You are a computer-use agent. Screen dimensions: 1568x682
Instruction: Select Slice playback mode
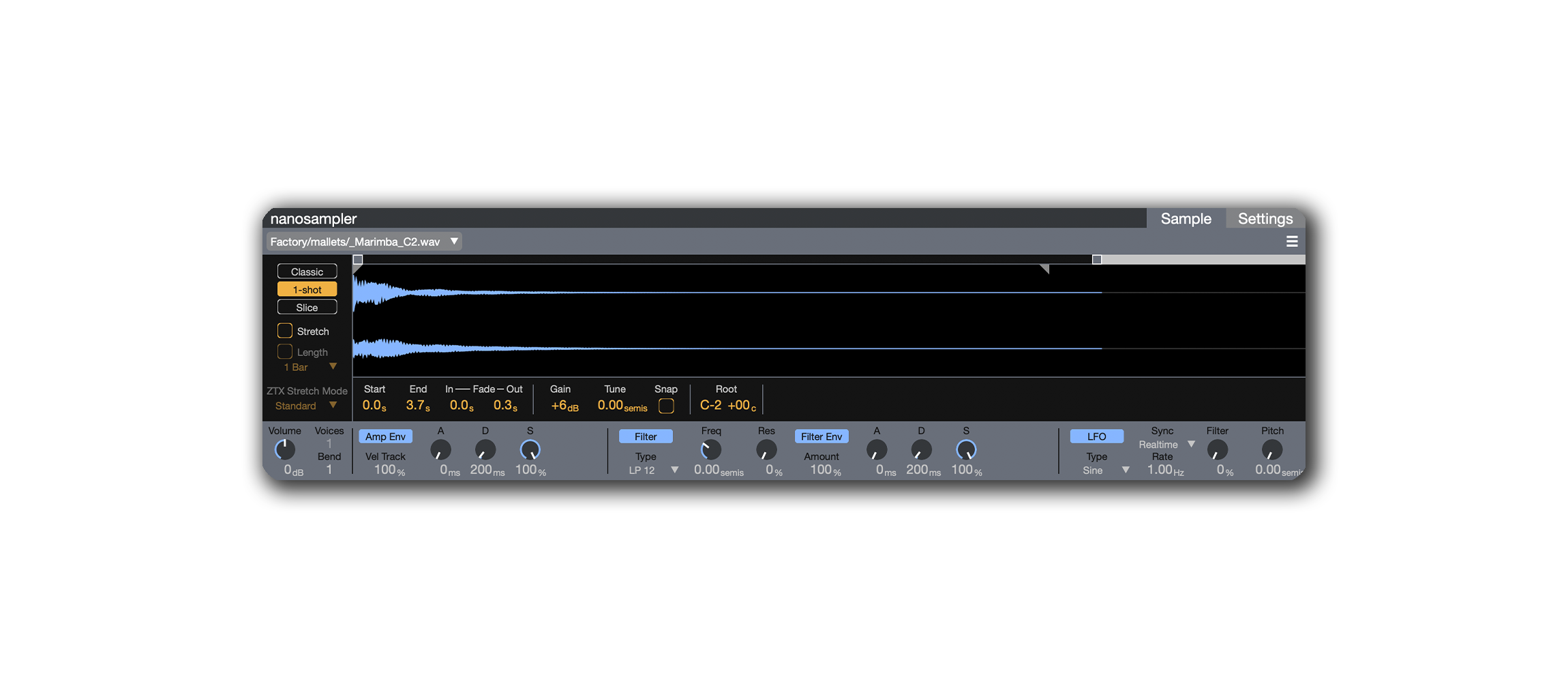(307, 308)
